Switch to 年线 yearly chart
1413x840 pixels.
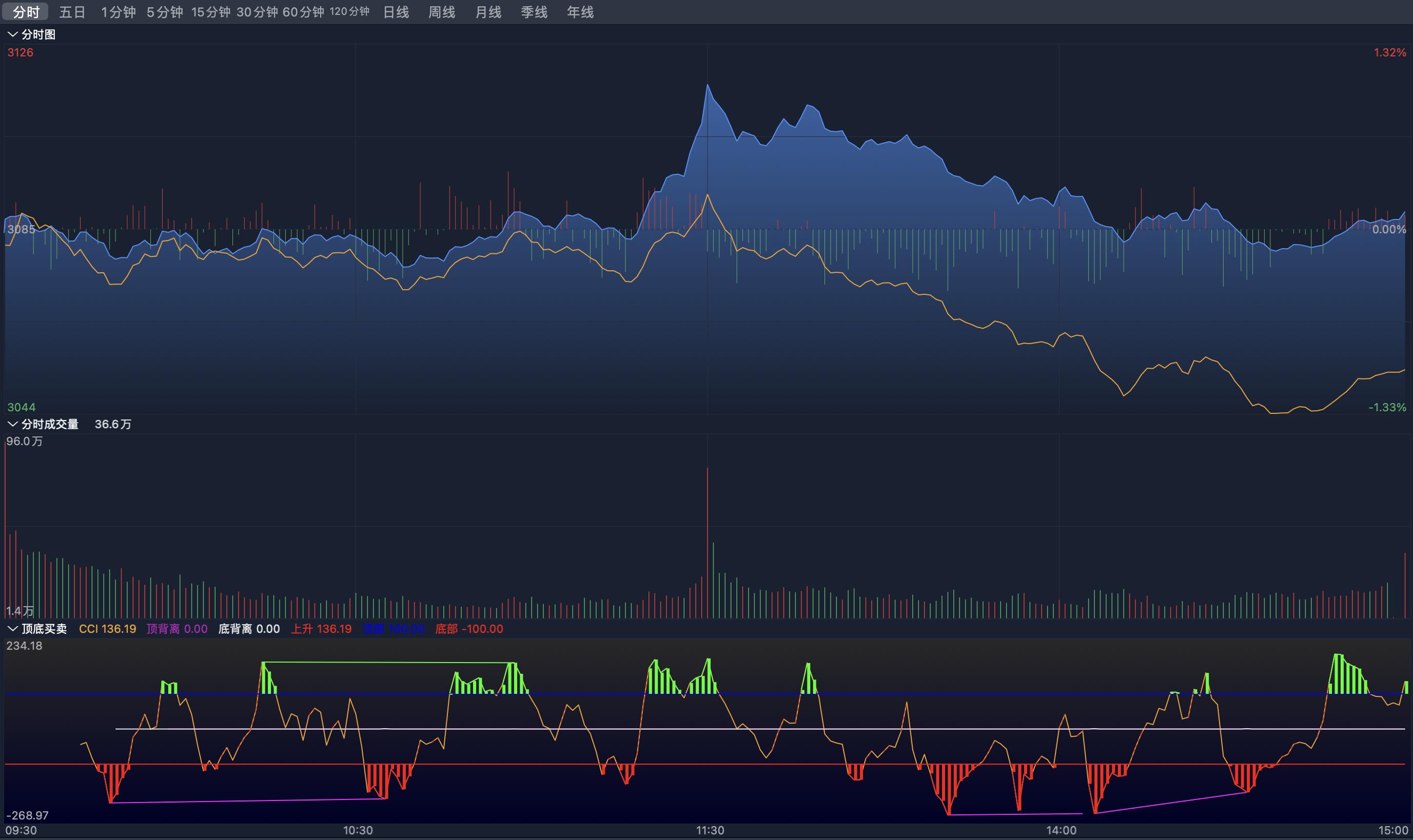(580, 12)
